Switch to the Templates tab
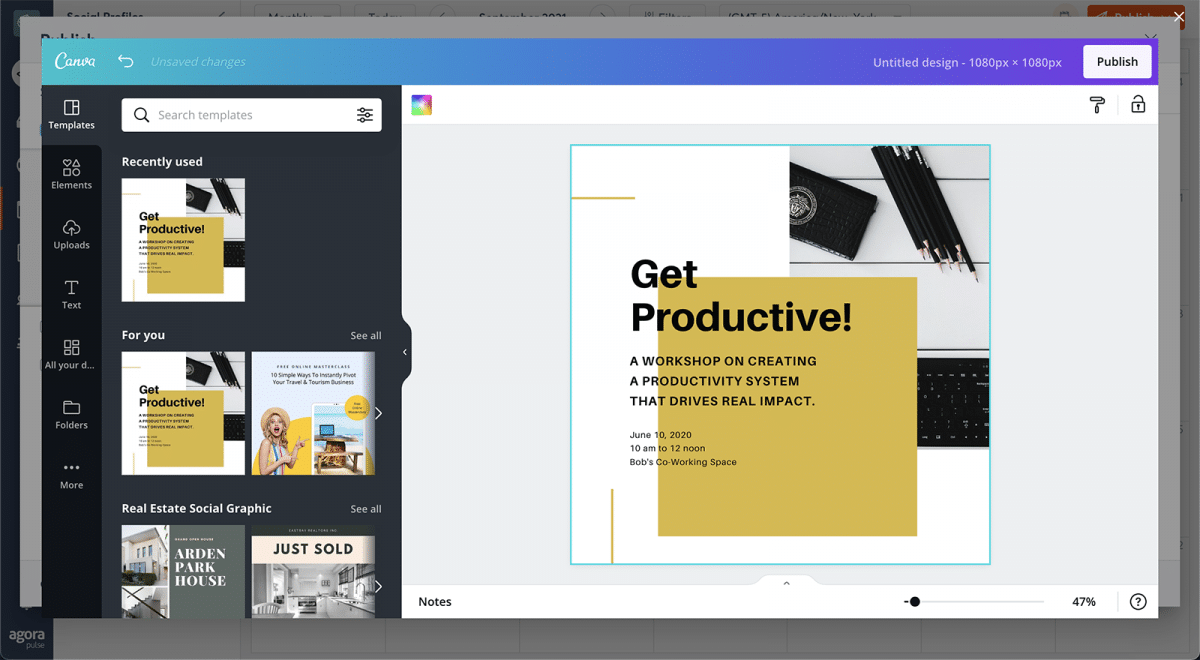Image resolution: width=1200 pixels, height=660 pixels. tap(71, 114)
